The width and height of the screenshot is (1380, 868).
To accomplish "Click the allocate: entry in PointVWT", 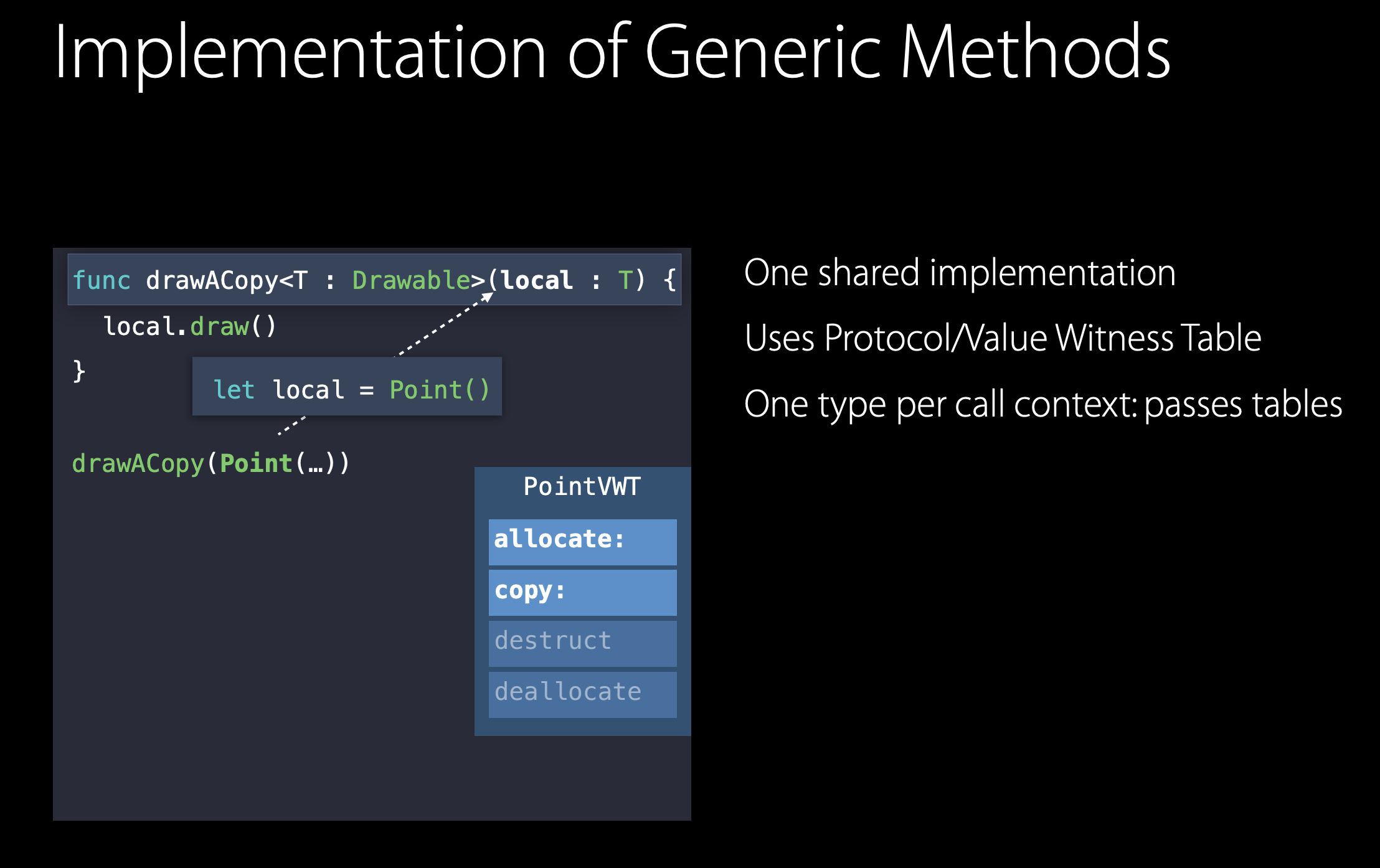I will tap(582, 541).
